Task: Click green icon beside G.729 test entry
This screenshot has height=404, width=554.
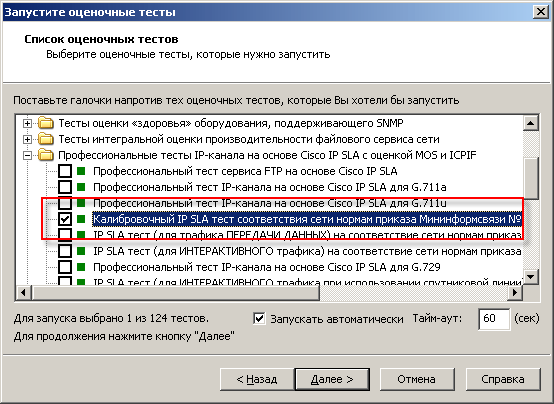Action: (x=81, y=267)
